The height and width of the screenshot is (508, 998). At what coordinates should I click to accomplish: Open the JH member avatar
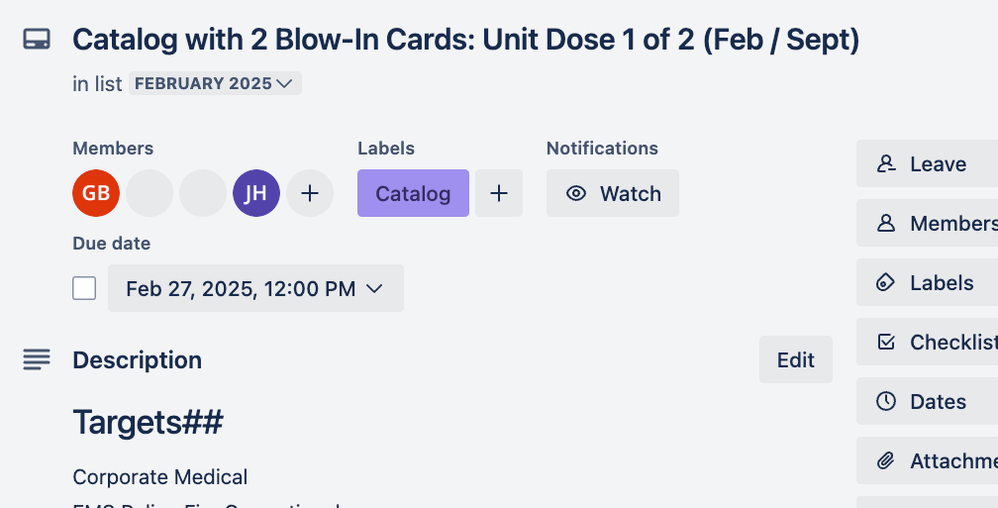pyautogui.click(x=257, y=193)
